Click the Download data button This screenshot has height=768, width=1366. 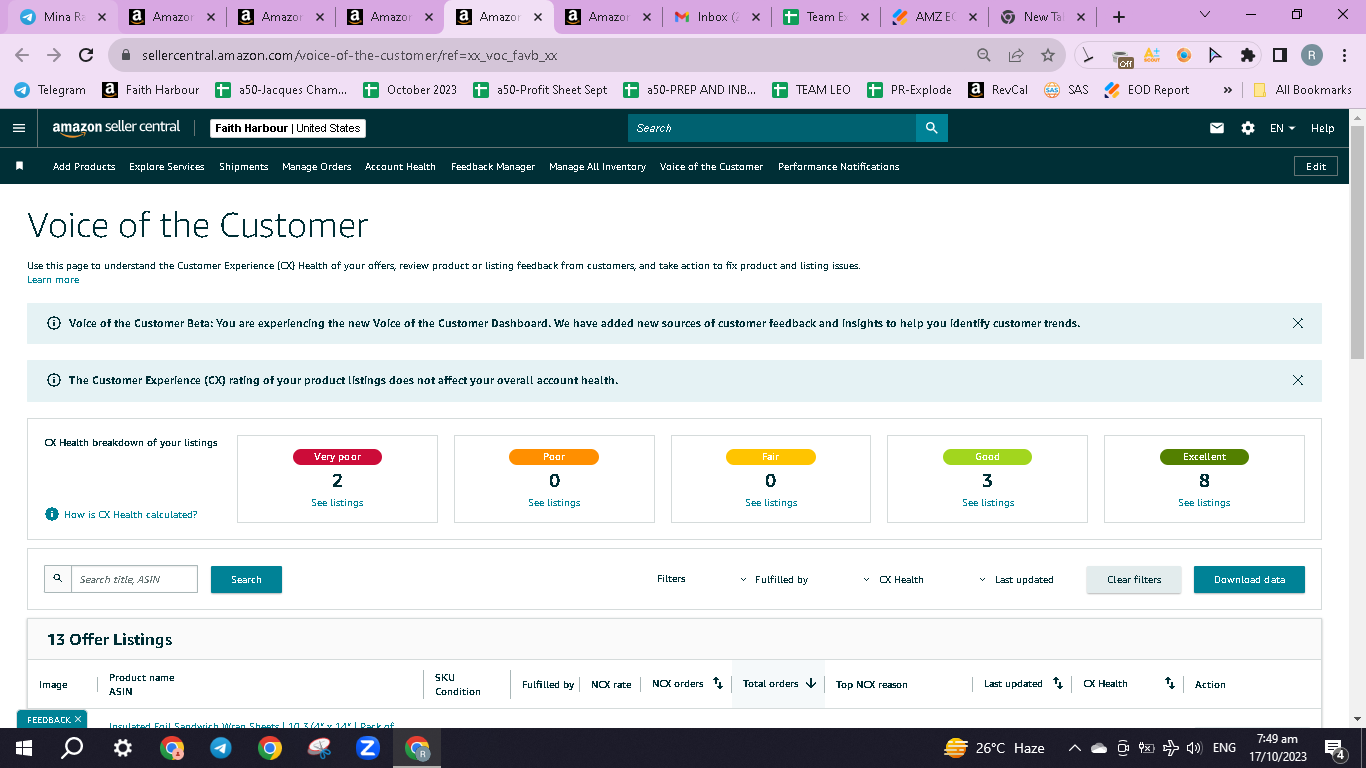click(x=1249, y=580)
